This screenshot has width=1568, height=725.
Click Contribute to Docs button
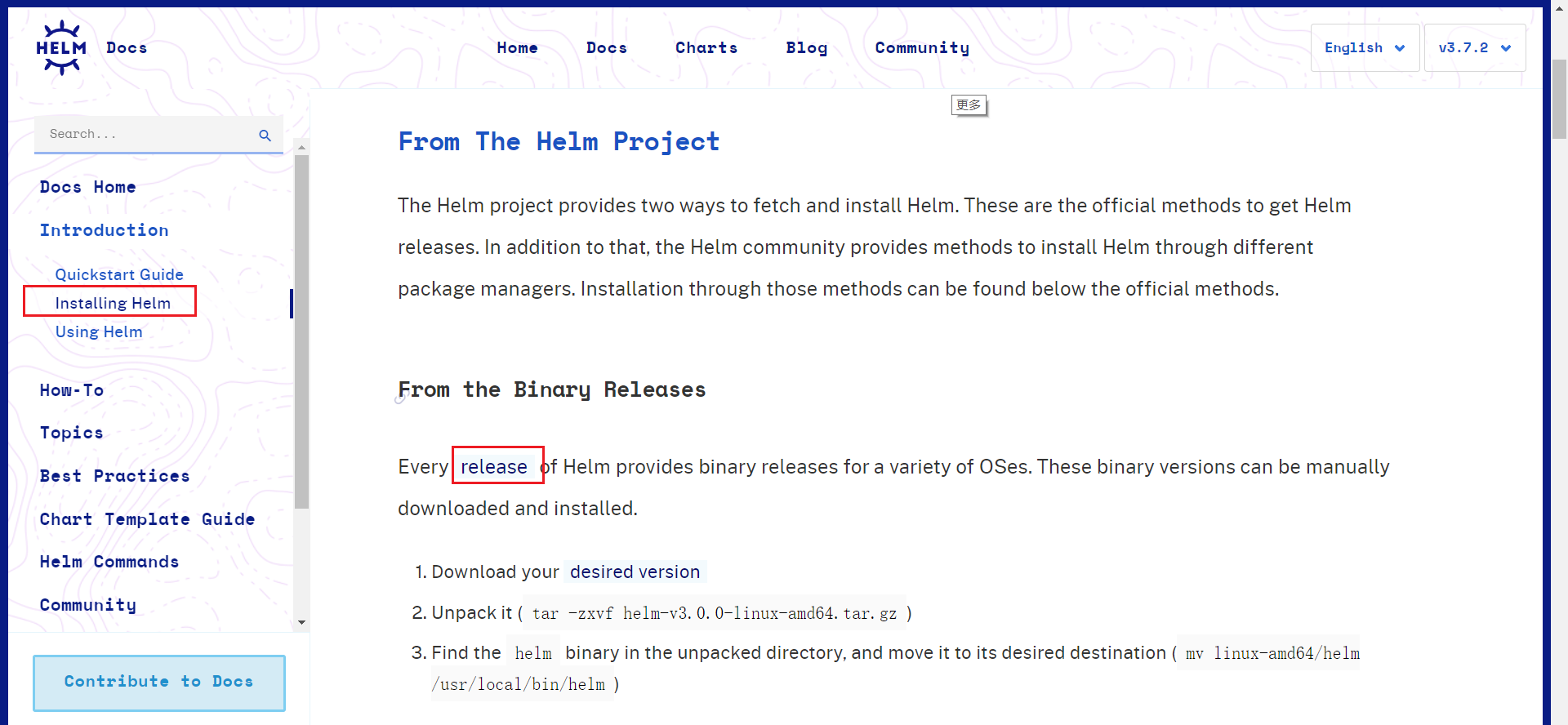coord(159,683)
